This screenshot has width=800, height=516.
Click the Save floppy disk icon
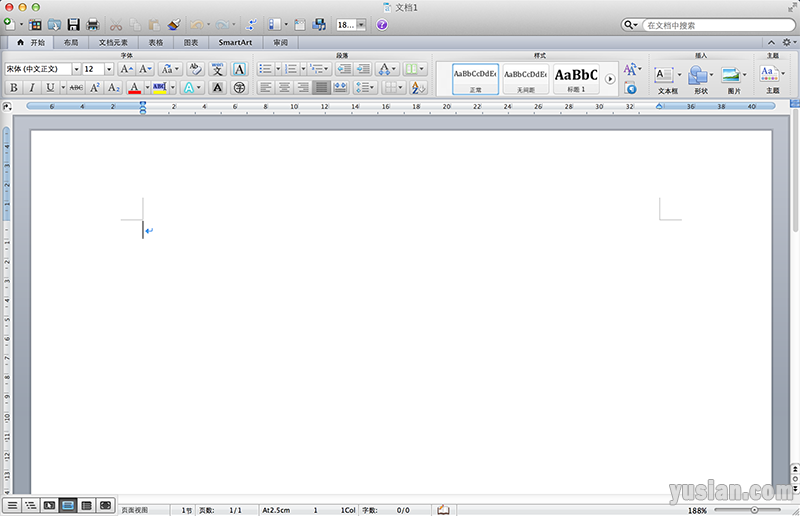[73, 24]
